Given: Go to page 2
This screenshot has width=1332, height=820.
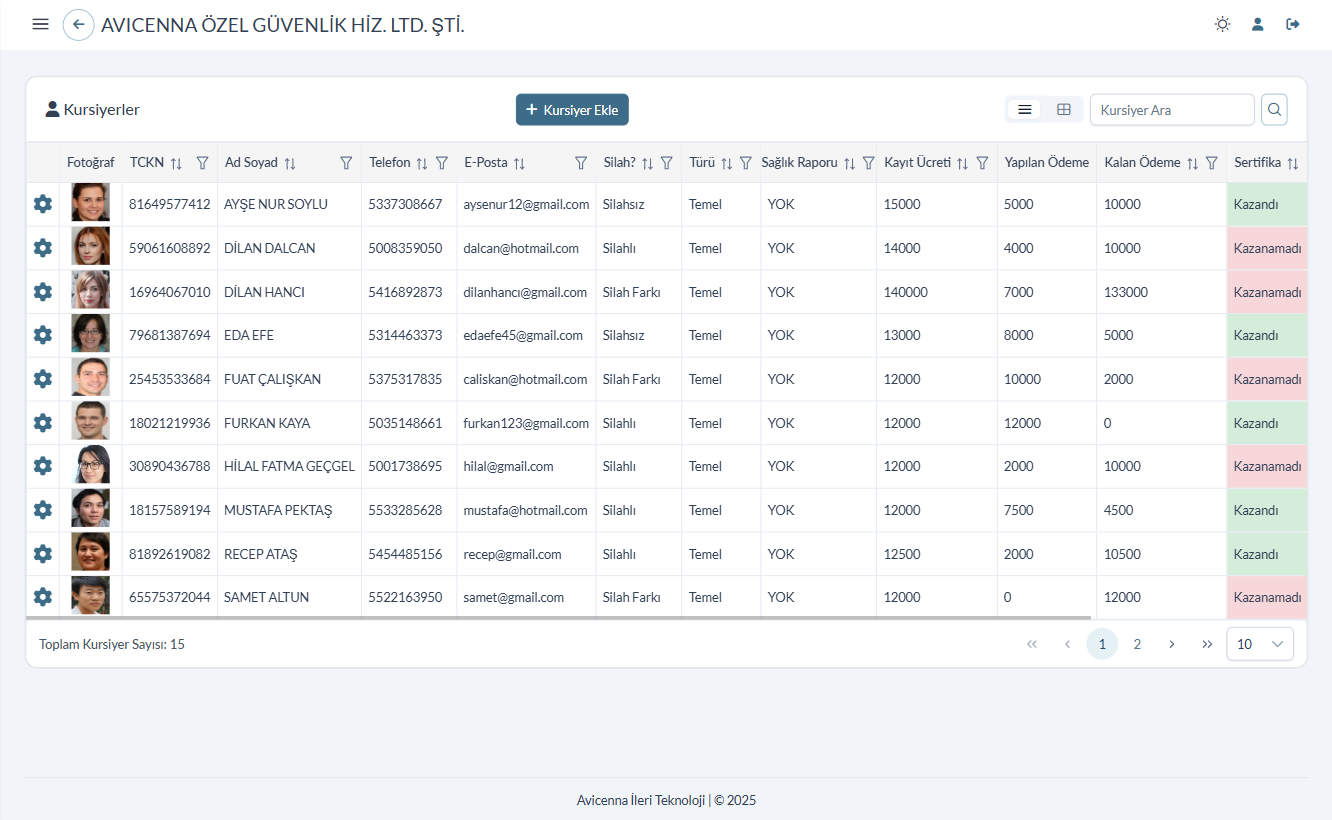Looking at the screenshot, I should (x=1137, y=644).
